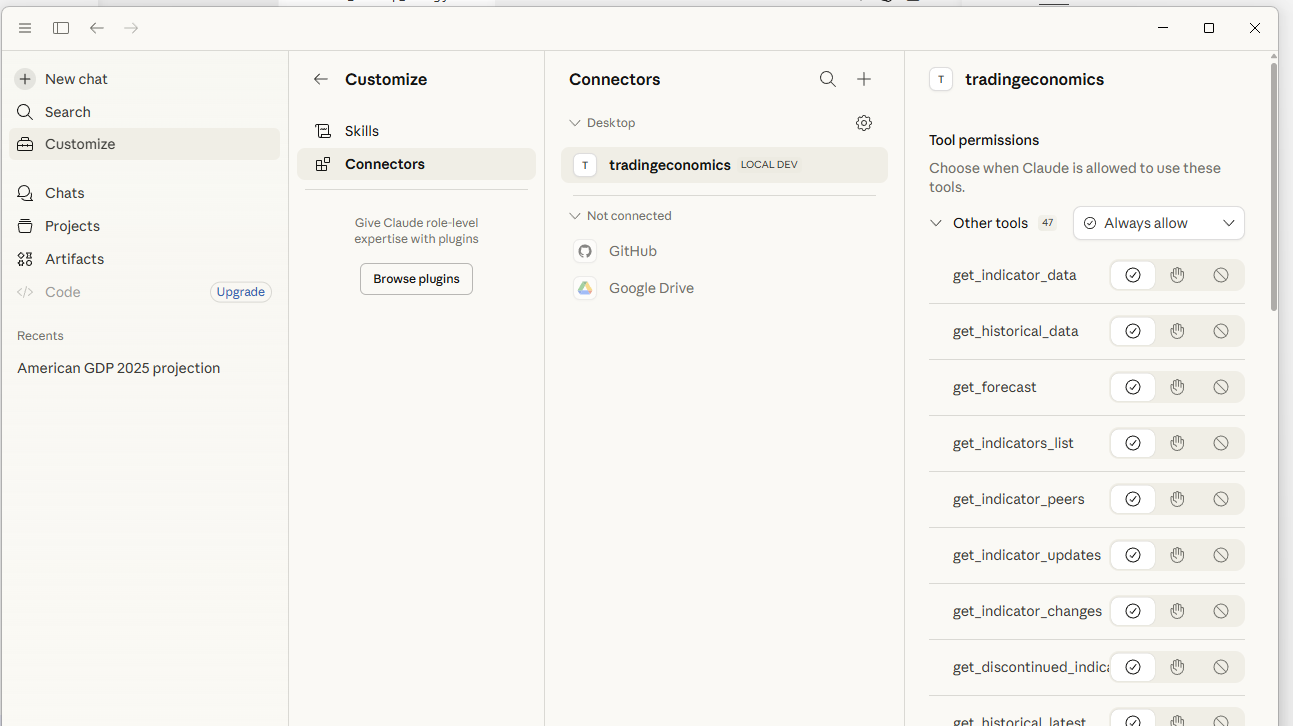
Task: Open the American GDP 2025 projection chat
Action: pos(118,368)
